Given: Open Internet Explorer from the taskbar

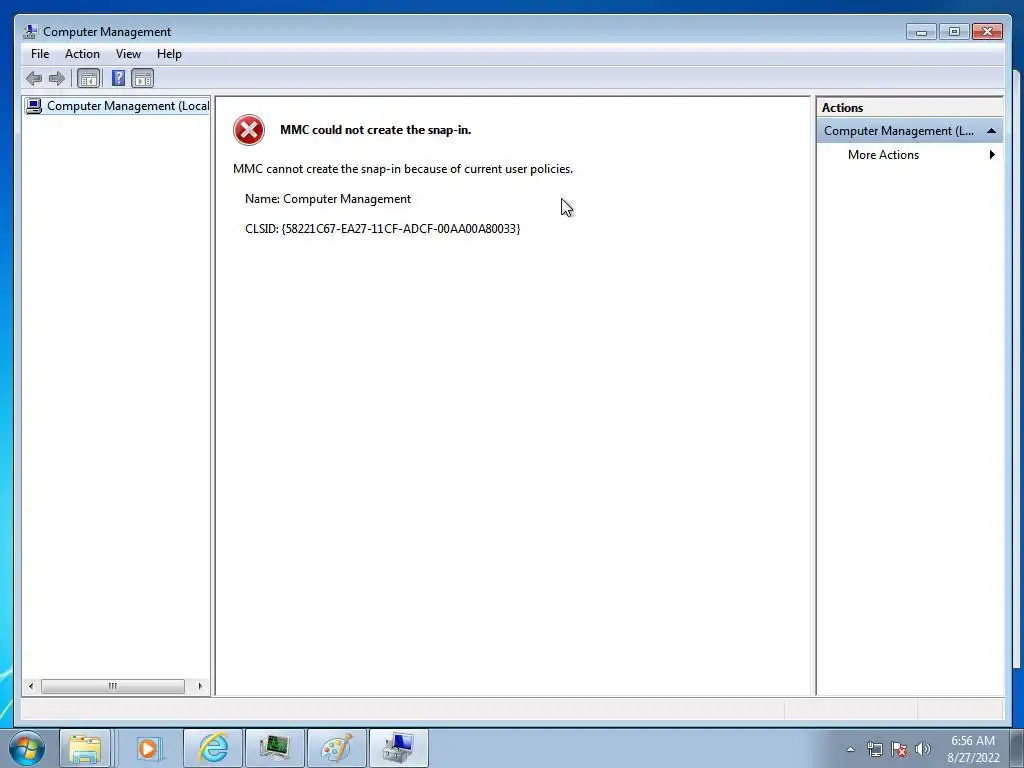Looking at the screenshot, I should pyautogui.click(x=213, y=748).
